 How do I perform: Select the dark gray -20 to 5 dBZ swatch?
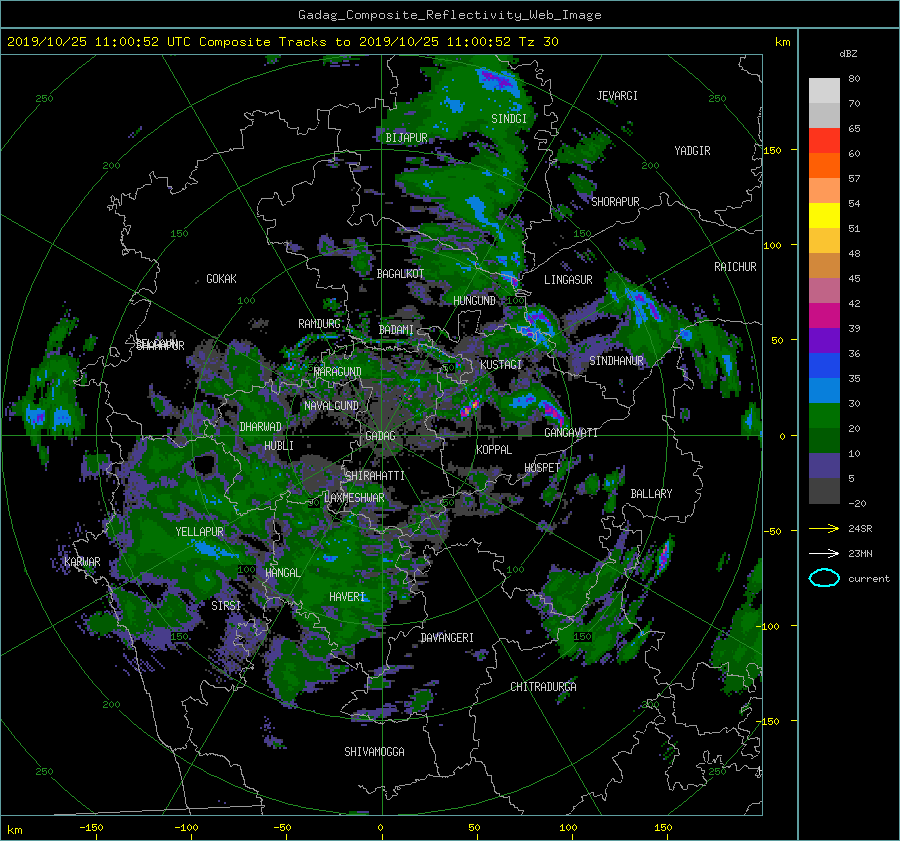point(824,491)
